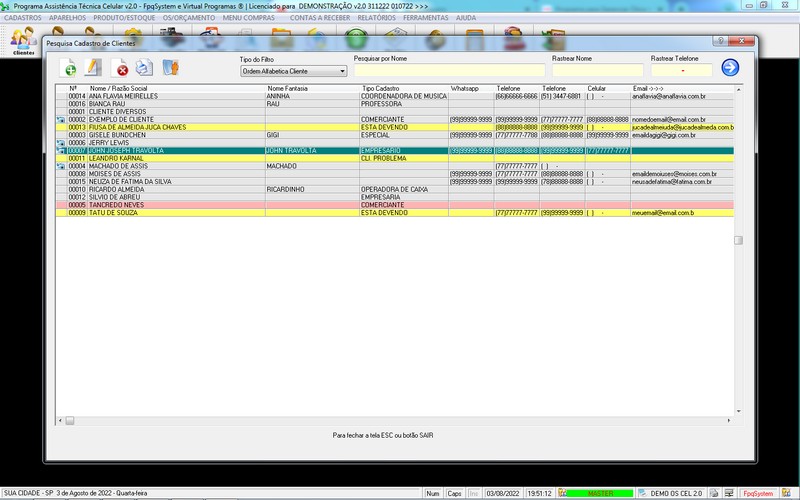The height and width of the screenshot is (500, 800).
Task: Click the blue arrow search button
Action: (730, 68)
